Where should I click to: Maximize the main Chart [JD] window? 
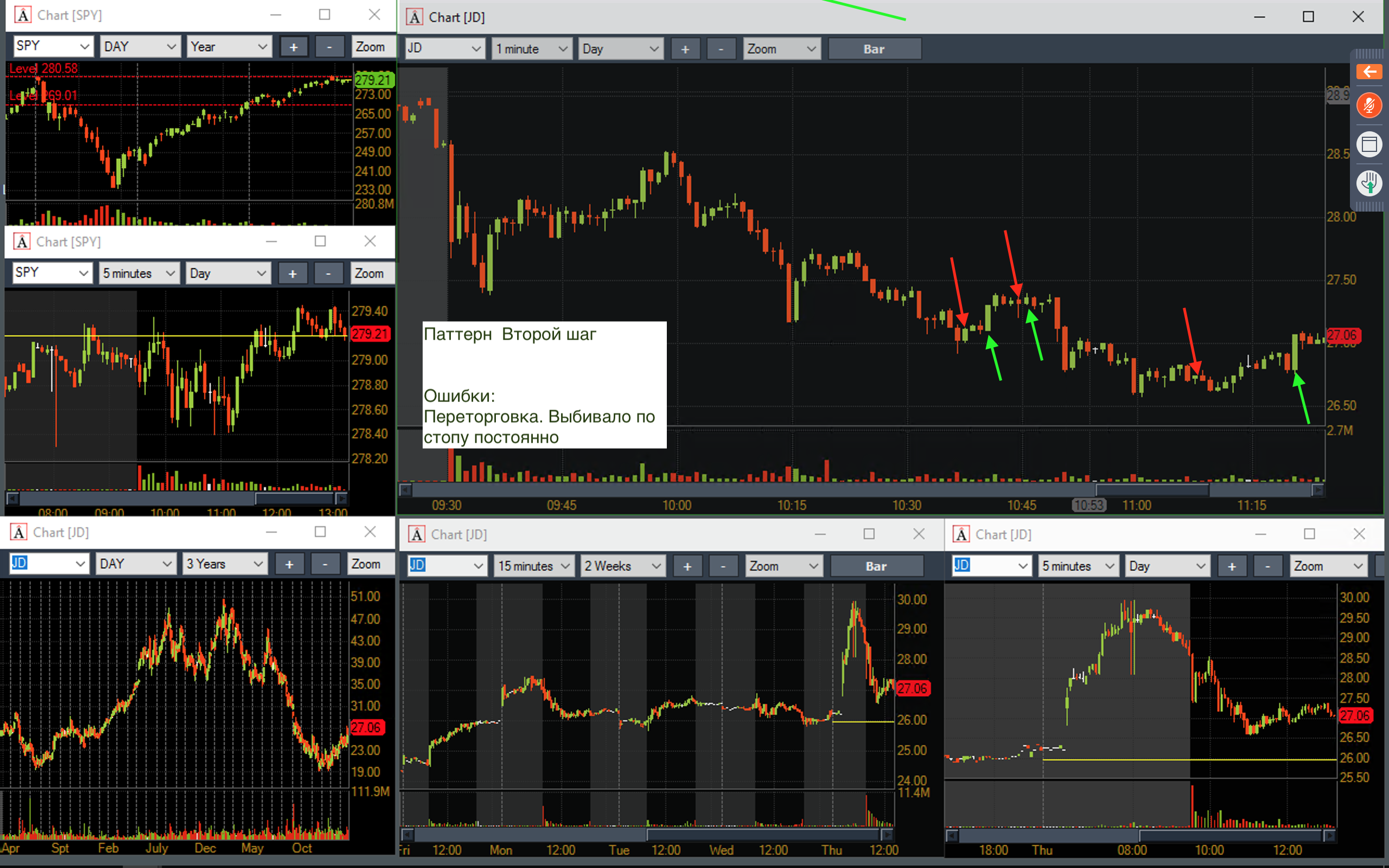point(1308,17)
